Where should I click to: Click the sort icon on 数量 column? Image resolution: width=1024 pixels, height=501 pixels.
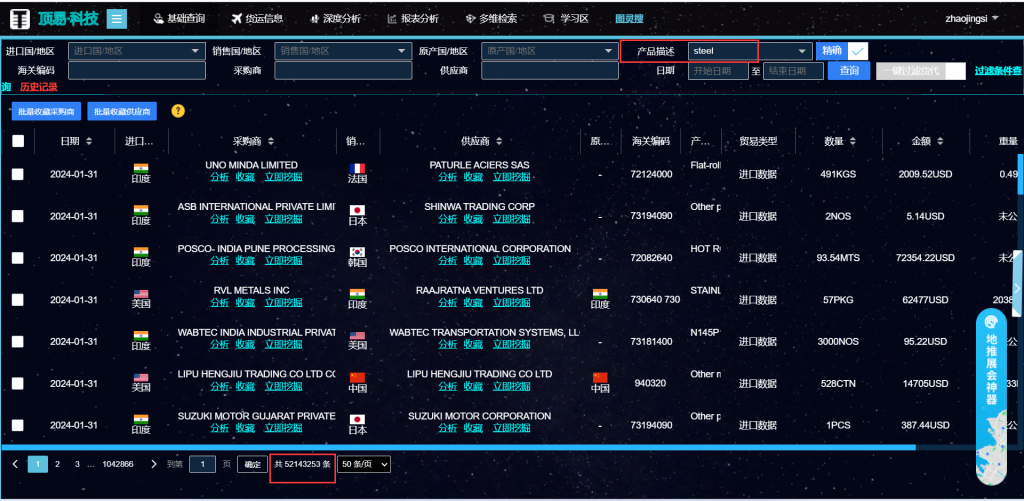(853, 142)
